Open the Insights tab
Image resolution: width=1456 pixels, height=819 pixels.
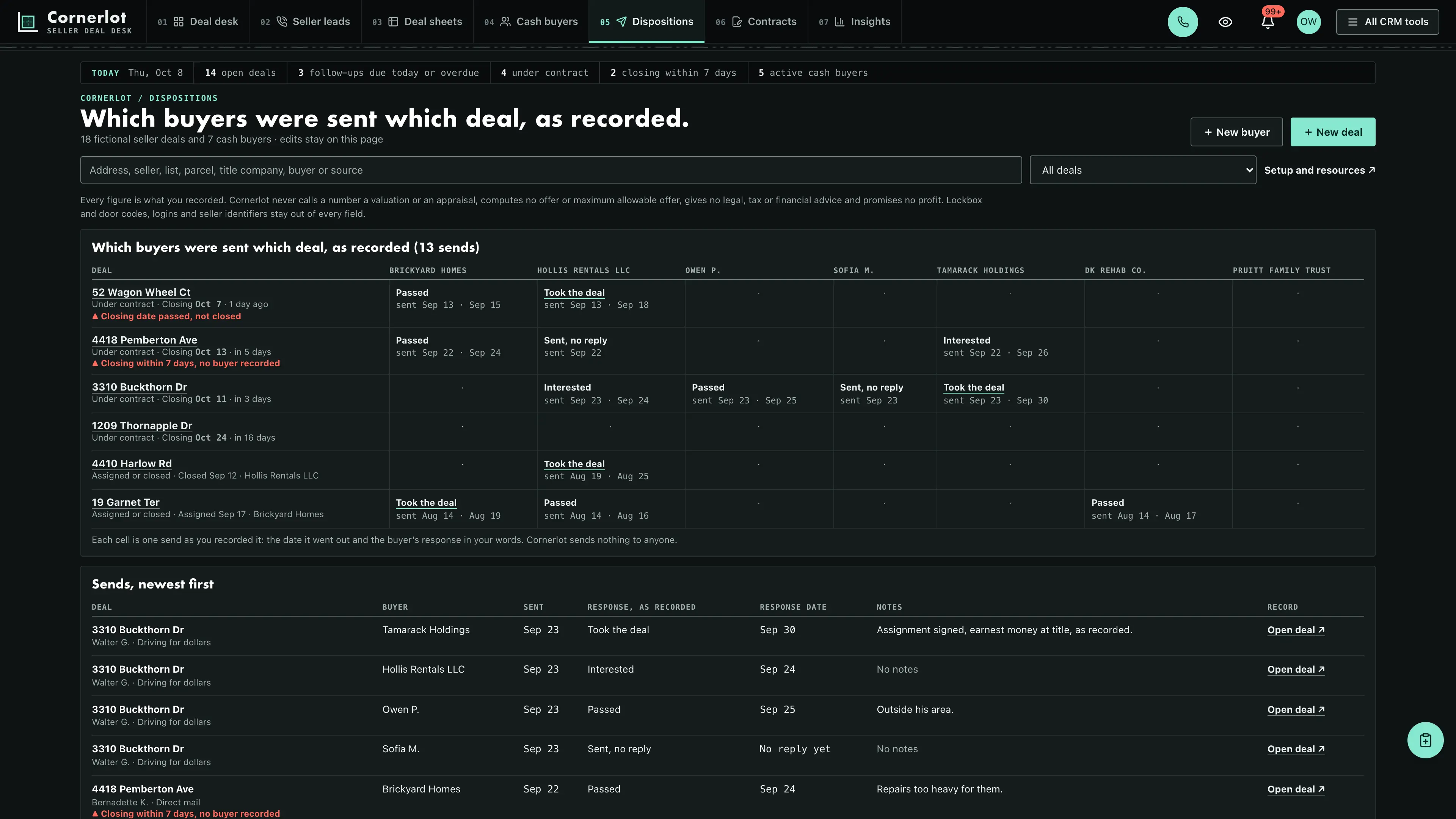coord(855,22)
